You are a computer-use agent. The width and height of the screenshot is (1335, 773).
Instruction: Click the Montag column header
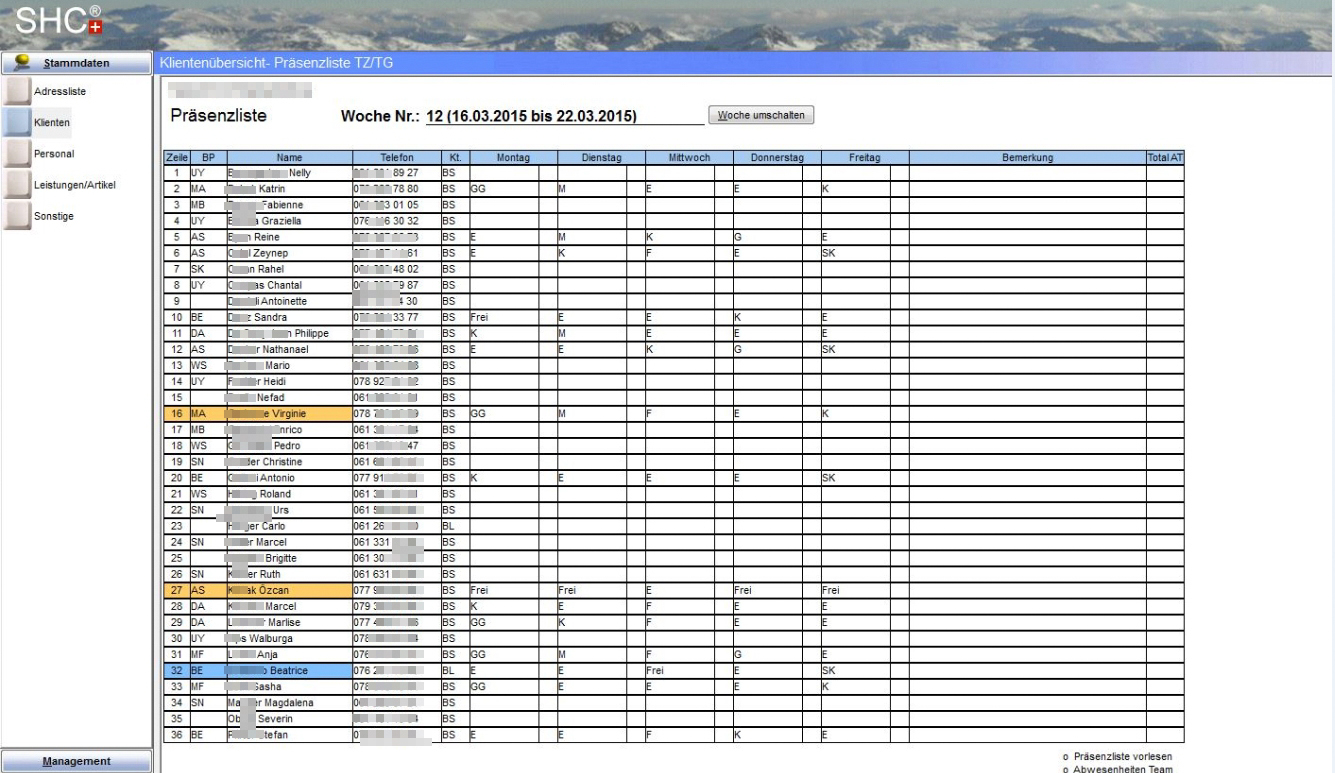tap(511, 158)
